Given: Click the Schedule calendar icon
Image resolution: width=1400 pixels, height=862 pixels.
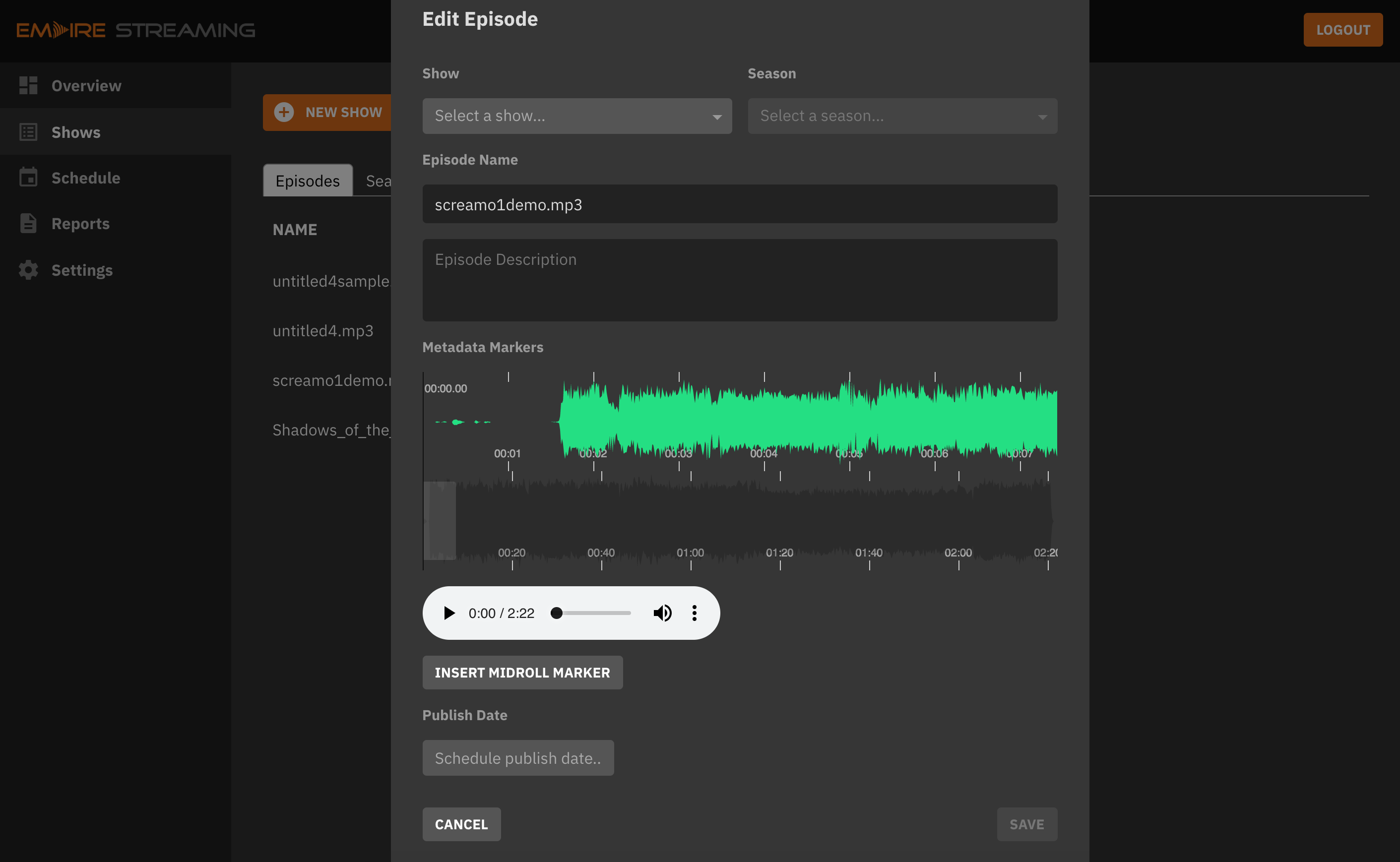Looking at the screenshot, I should (x=28, y=177).
